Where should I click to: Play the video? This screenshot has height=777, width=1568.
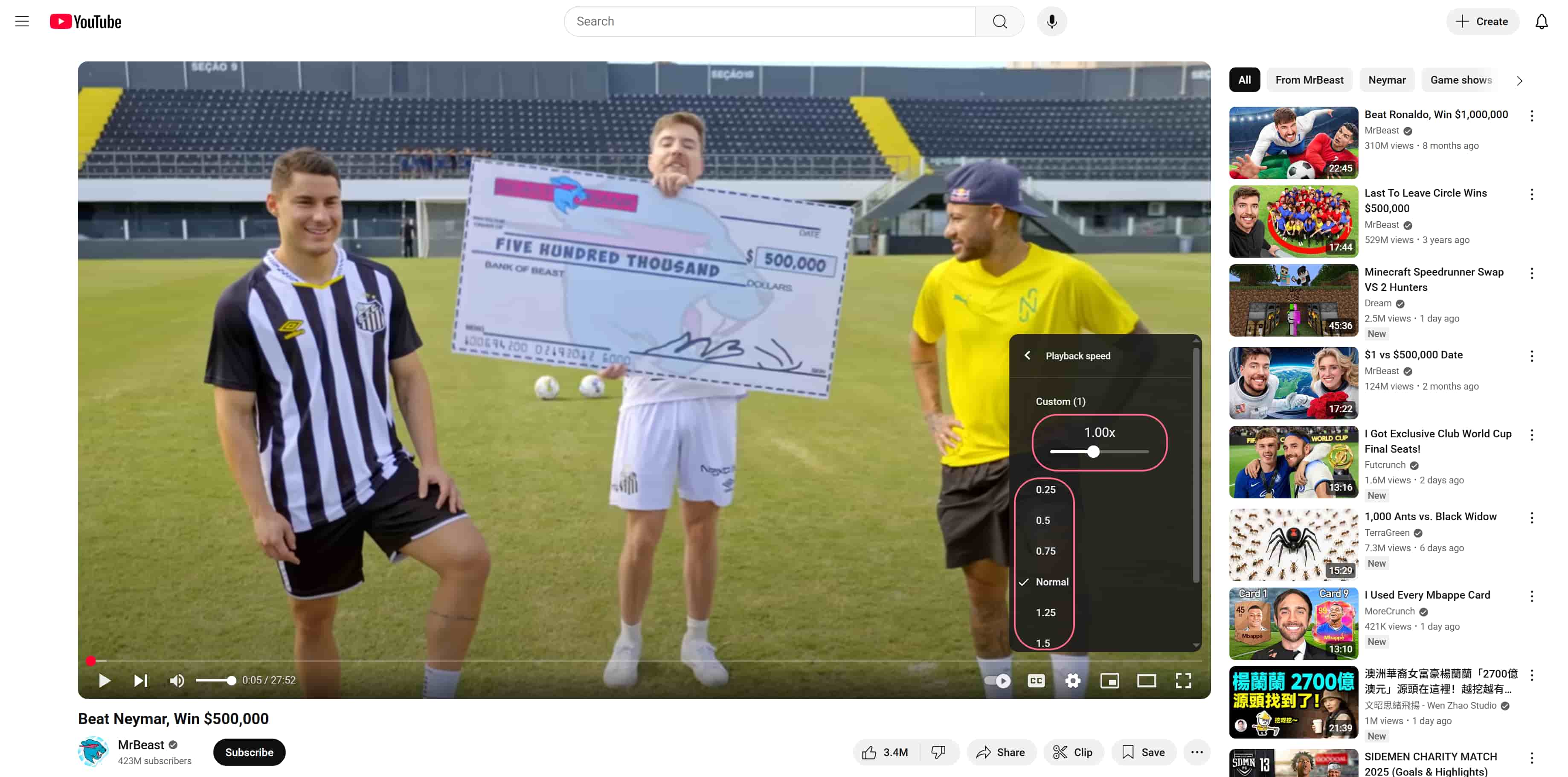[104, 680]
